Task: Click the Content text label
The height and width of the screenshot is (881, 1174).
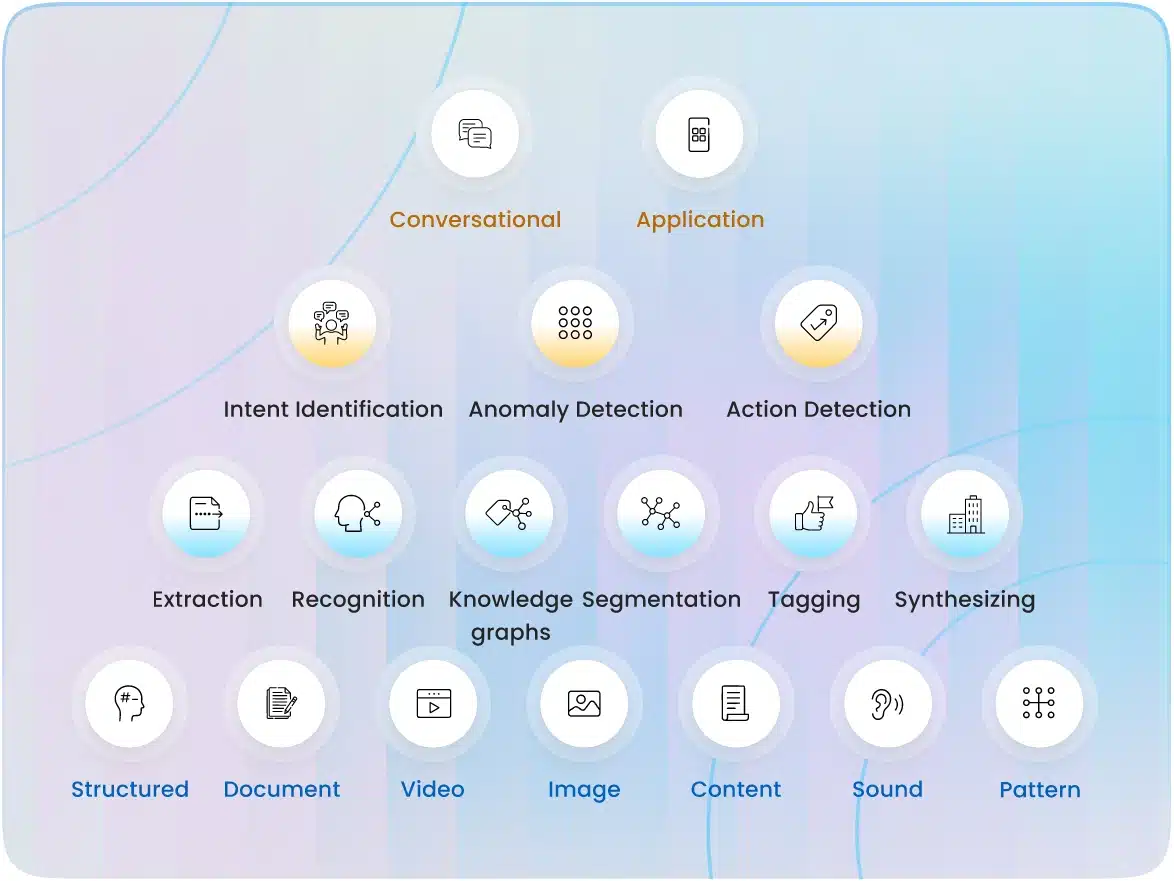Action: [736, 789]
